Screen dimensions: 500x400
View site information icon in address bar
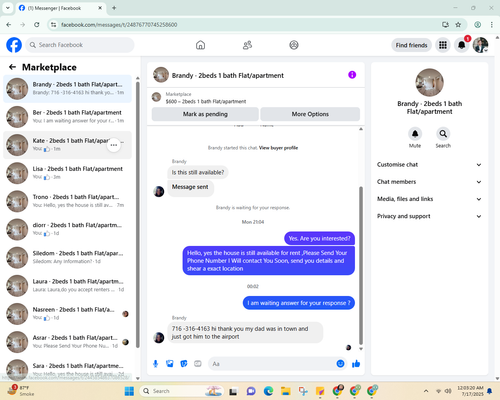[x=53, y=25]
